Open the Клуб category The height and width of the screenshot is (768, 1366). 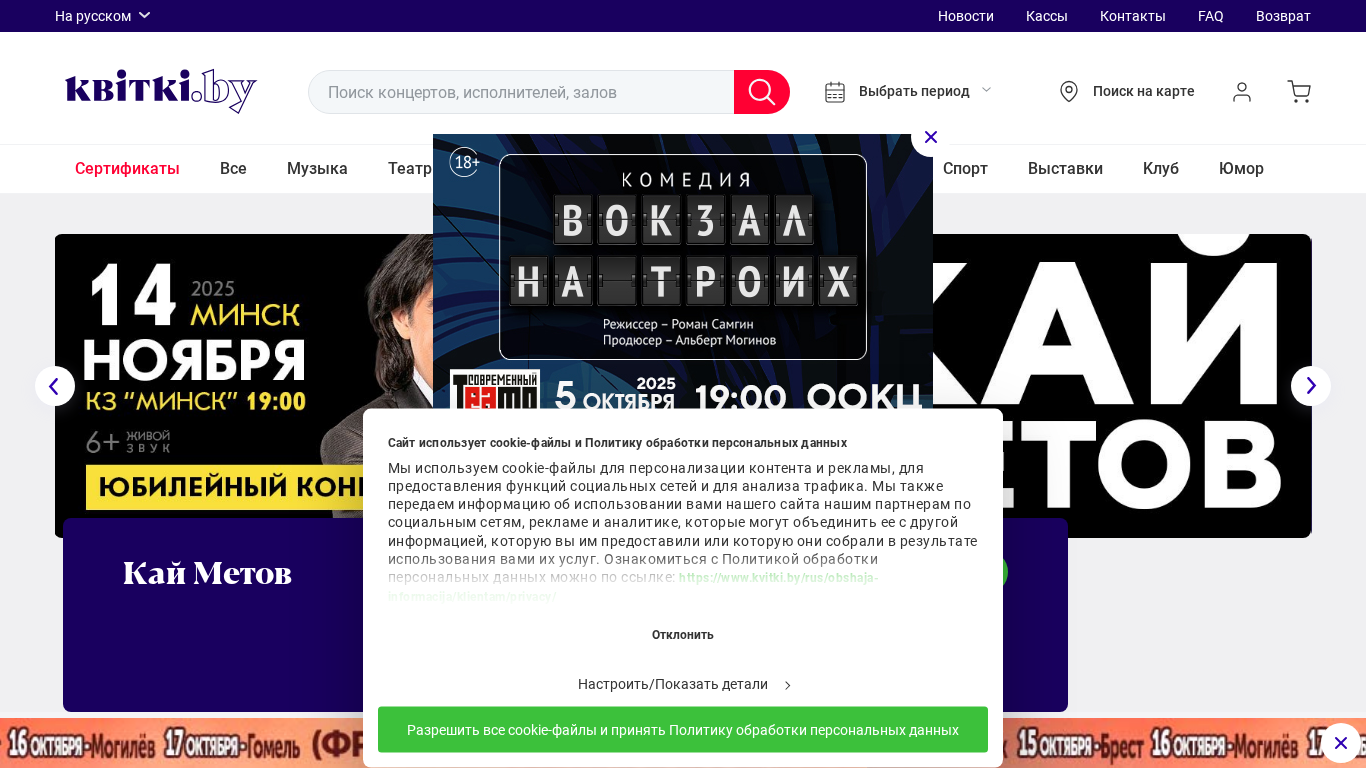[x=1161, y=169]
